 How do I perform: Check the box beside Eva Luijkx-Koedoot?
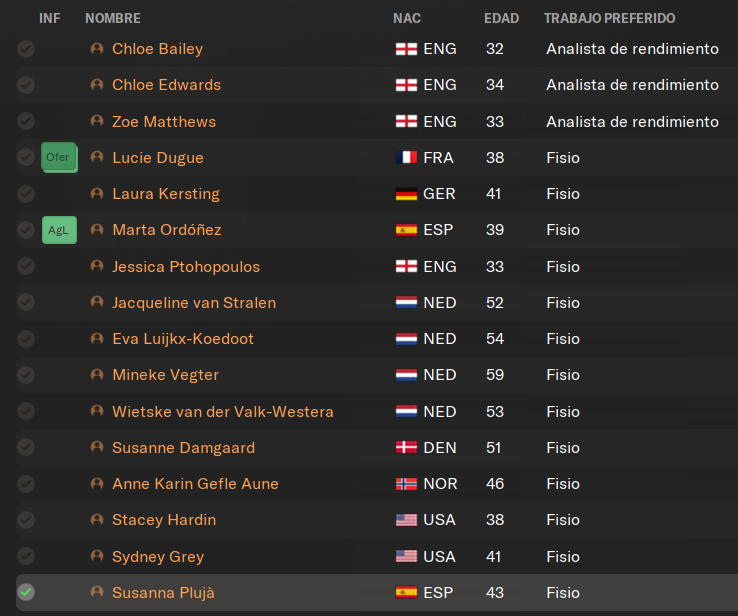pyautogui.click(x=26, y=338)
